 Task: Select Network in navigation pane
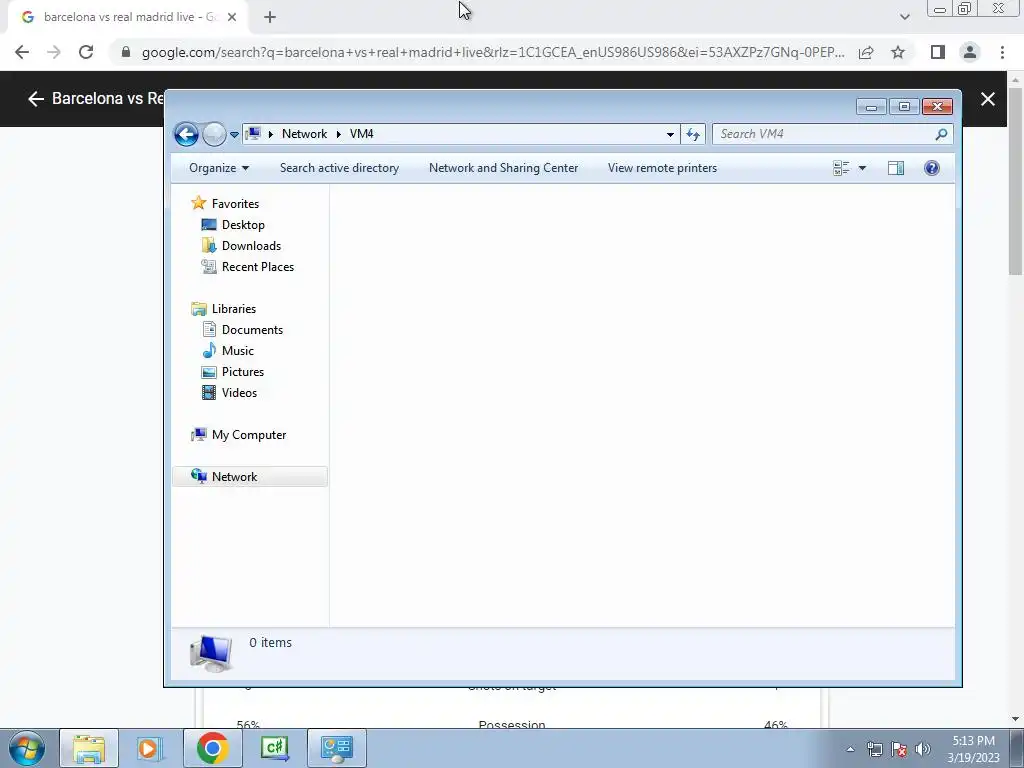[x=249, y=477]
